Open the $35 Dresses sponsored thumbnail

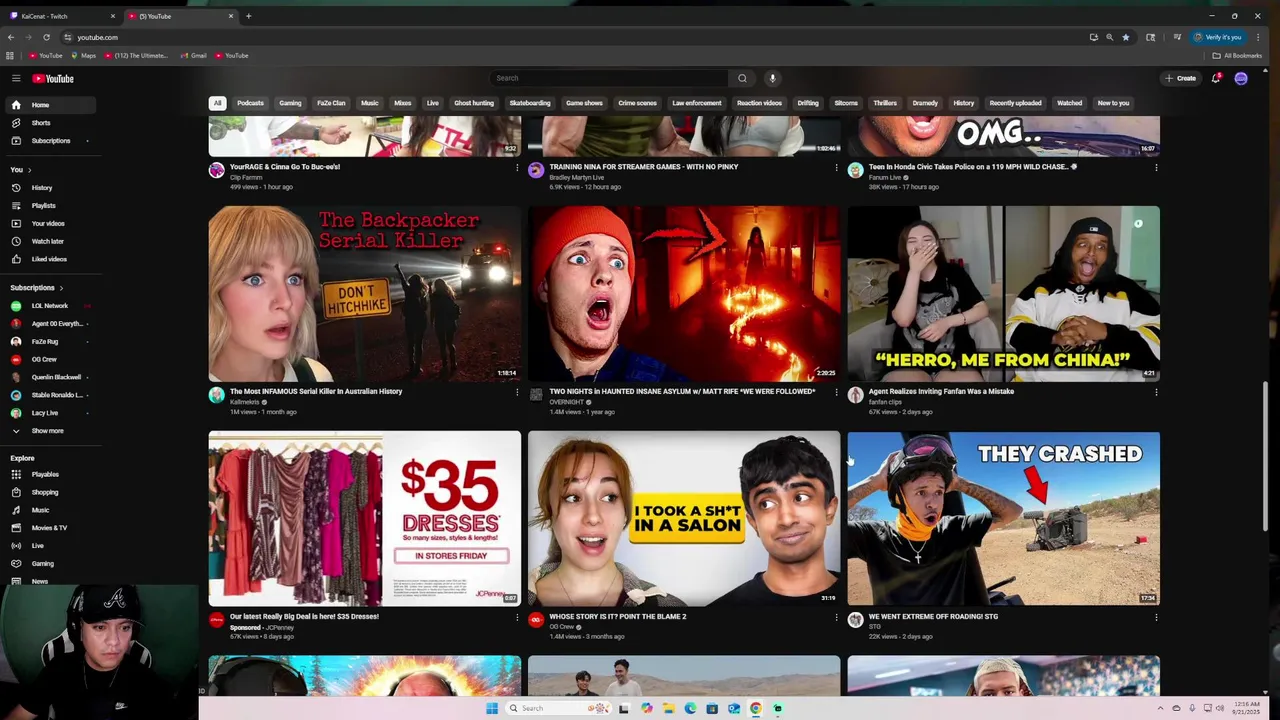[365, 519]
